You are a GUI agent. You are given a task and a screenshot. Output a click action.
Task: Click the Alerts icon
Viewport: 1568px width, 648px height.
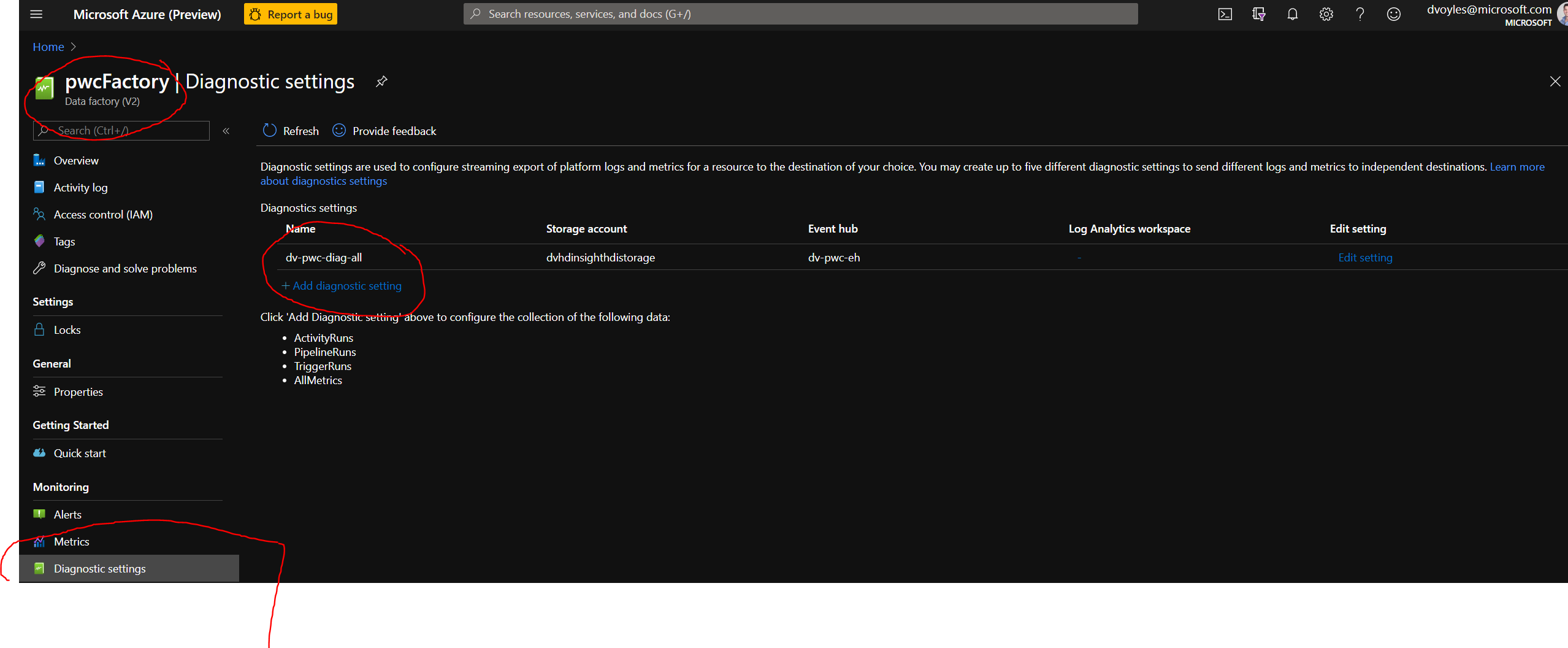(x=39, y=514)
